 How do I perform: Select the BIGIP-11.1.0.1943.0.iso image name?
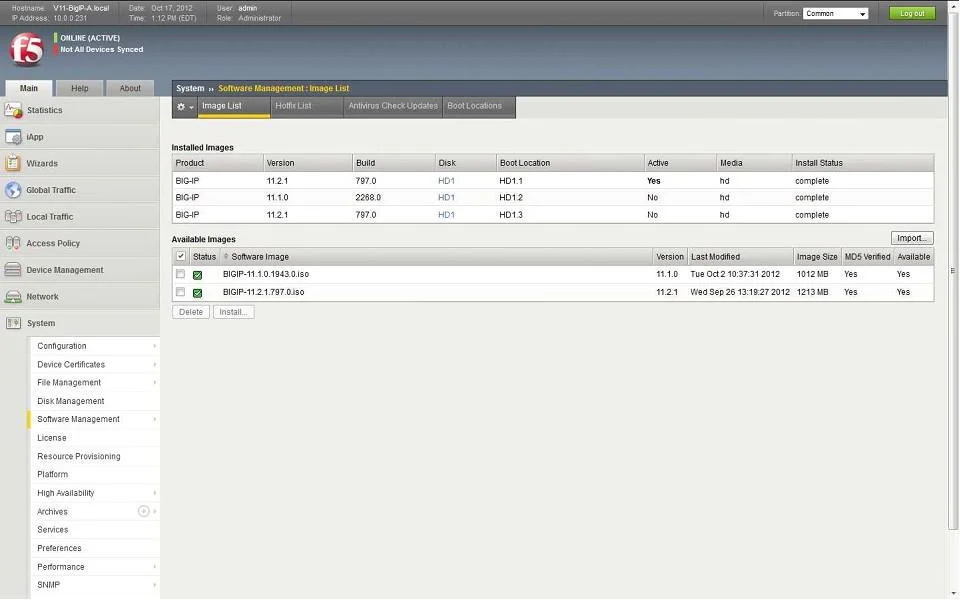(266, 274)
